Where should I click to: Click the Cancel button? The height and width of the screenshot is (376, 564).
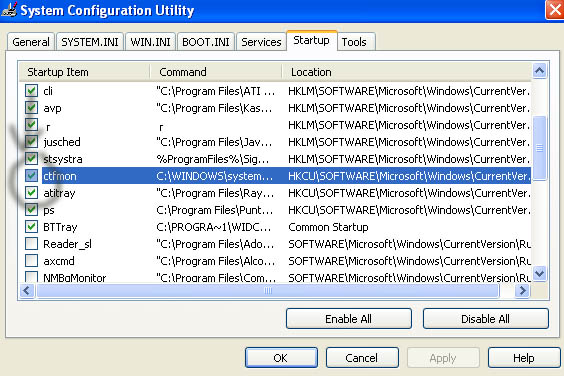pyautogui.click(x=362, y=358)
